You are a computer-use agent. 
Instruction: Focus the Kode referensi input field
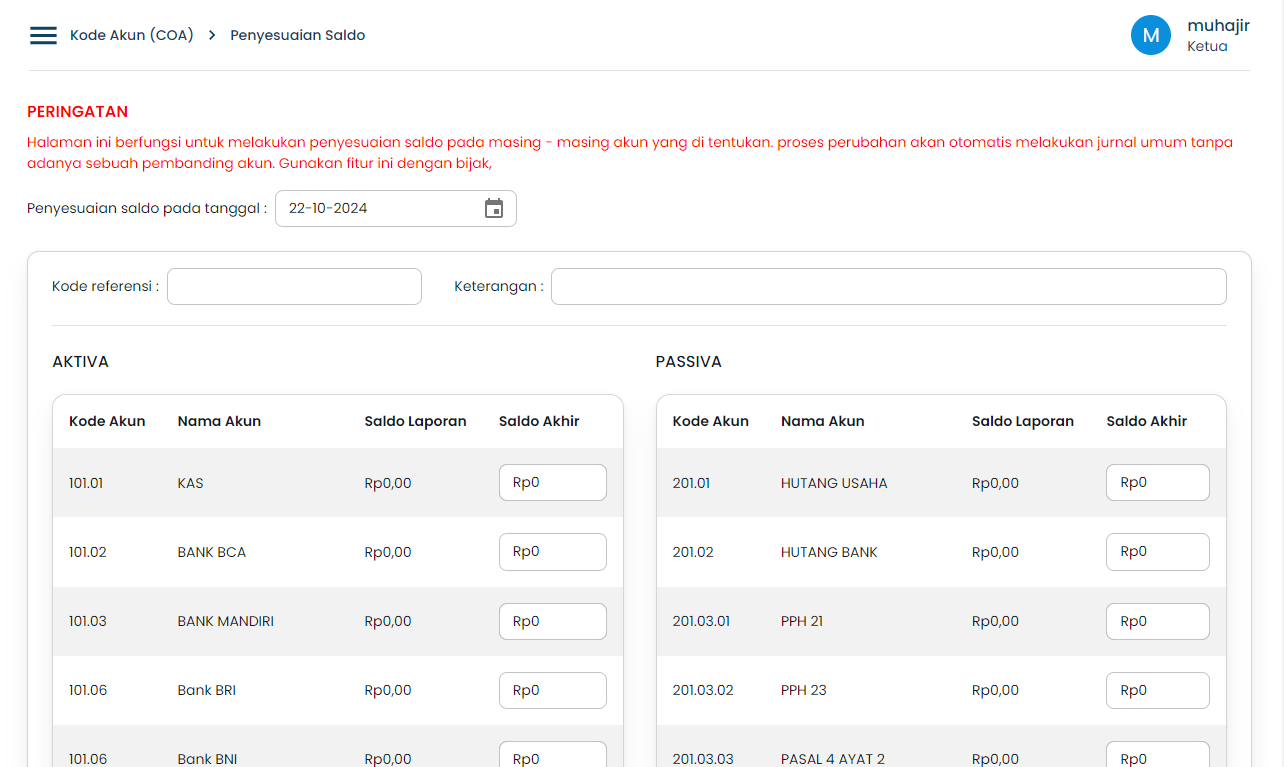[x=294, y=286]
